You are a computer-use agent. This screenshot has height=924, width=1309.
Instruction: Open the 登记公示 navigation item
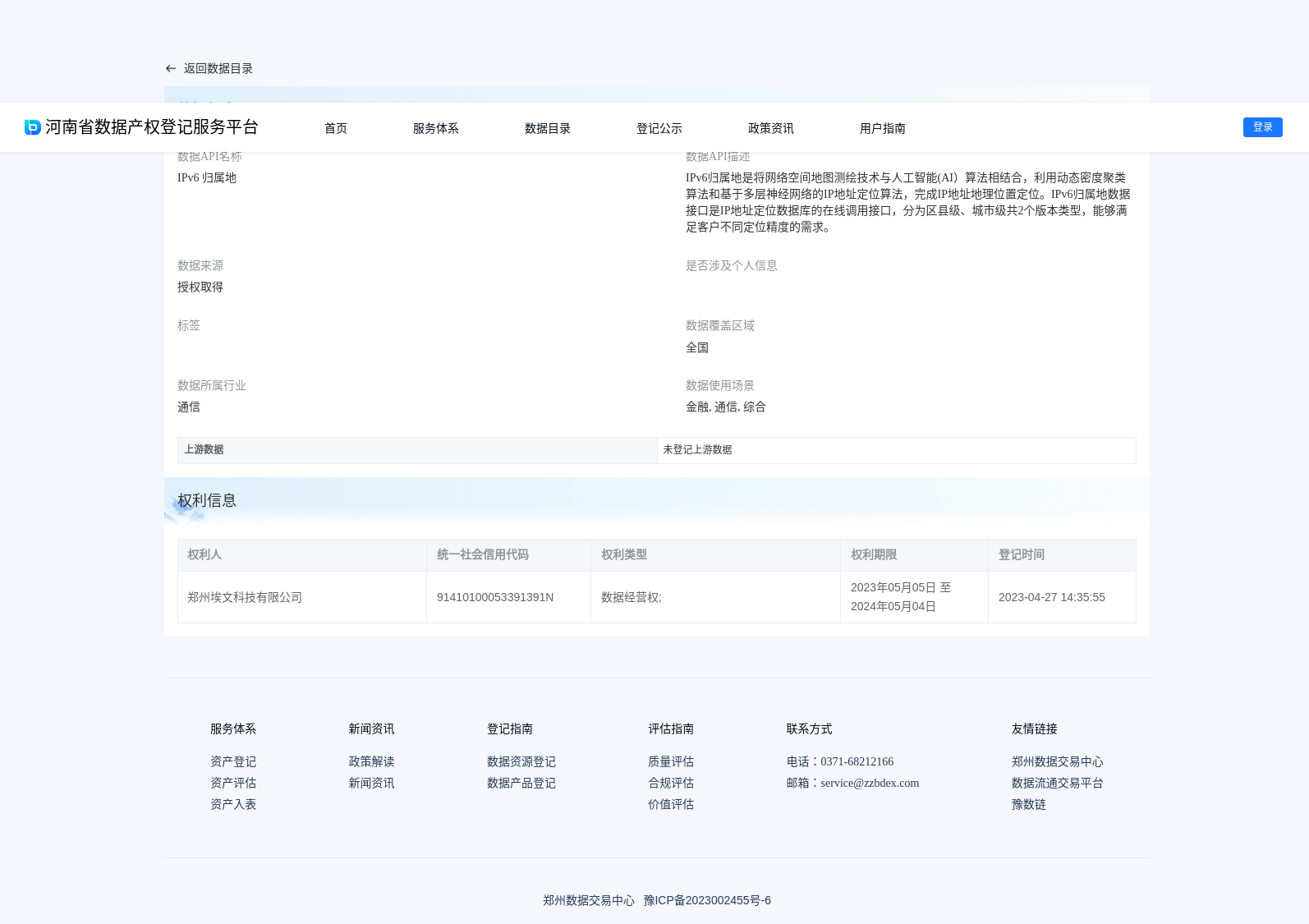(x=659, y=128)
